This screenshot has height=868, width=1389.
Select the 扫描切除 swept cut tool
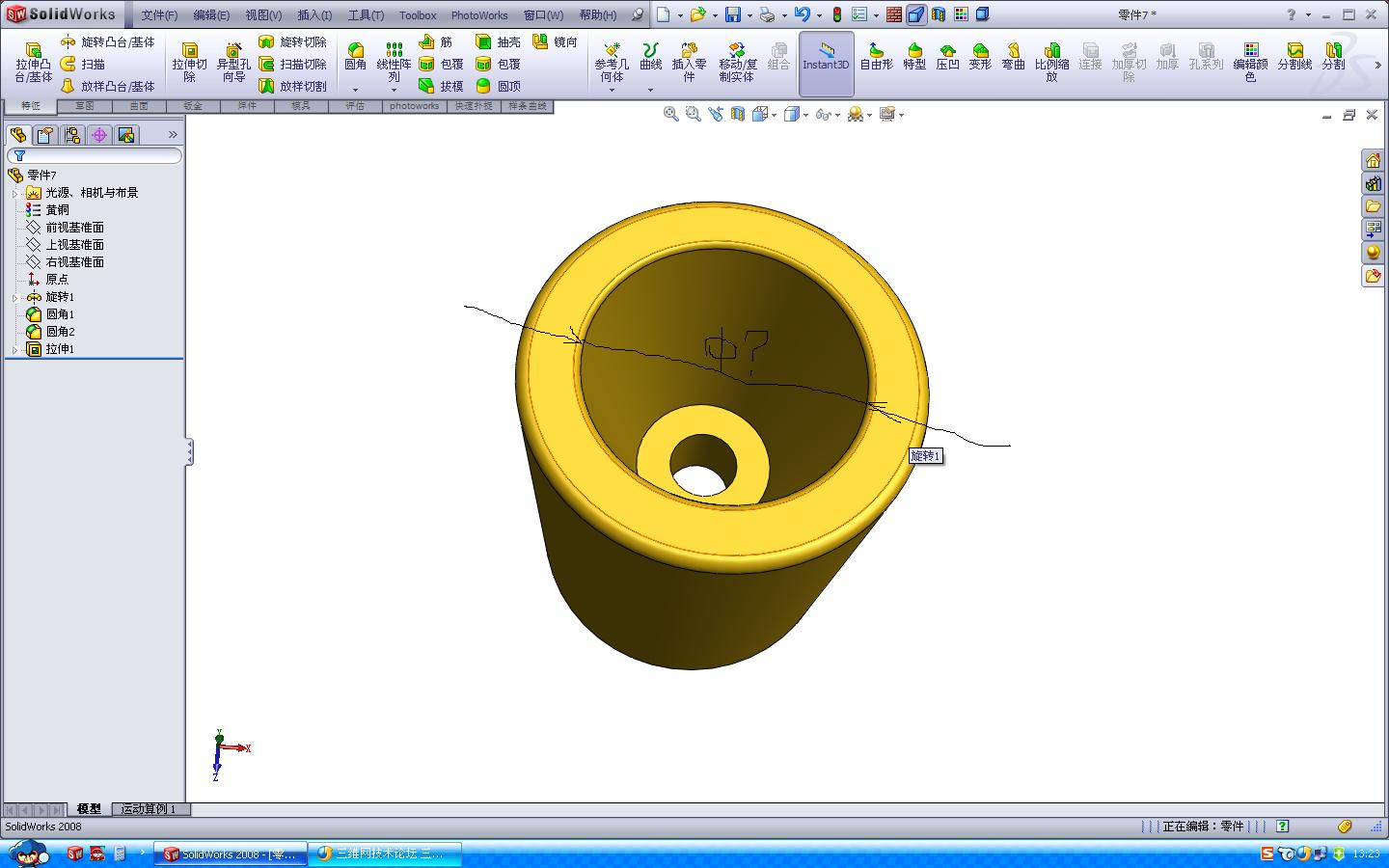point(292,64)
